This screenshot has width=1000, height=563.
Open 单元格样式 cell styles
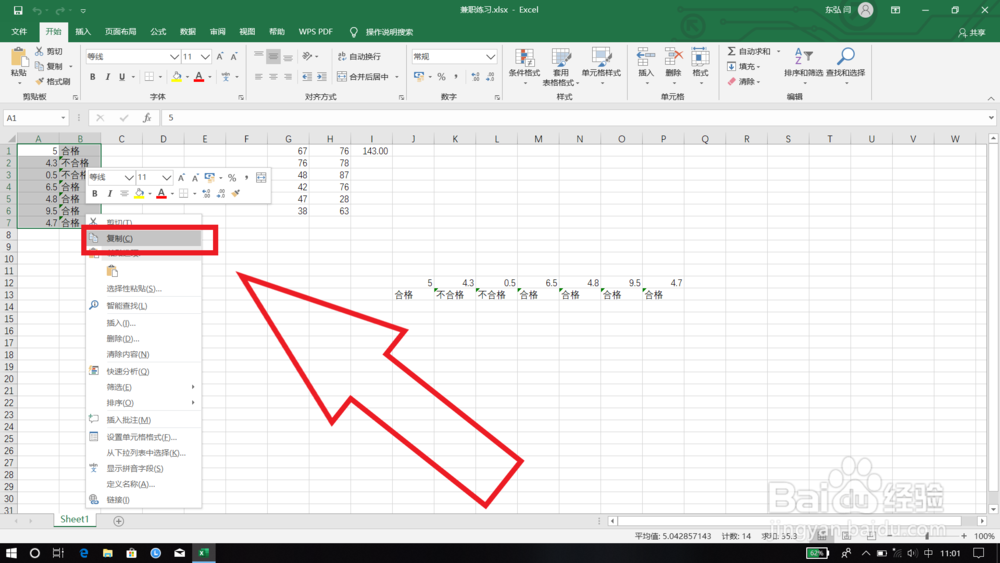tap(601, 65)
